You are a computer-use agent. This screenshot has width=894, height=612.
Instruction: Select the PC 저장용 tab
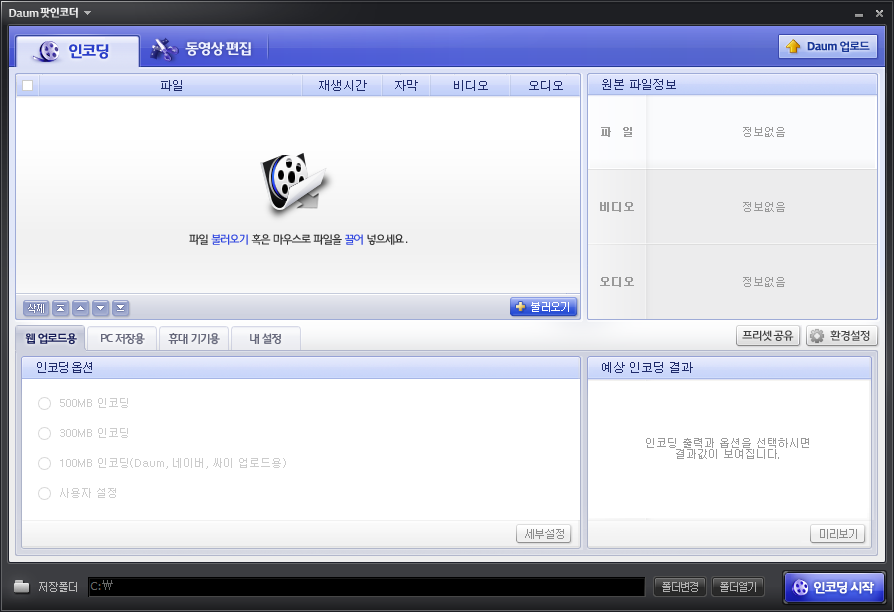pos(122,338)
